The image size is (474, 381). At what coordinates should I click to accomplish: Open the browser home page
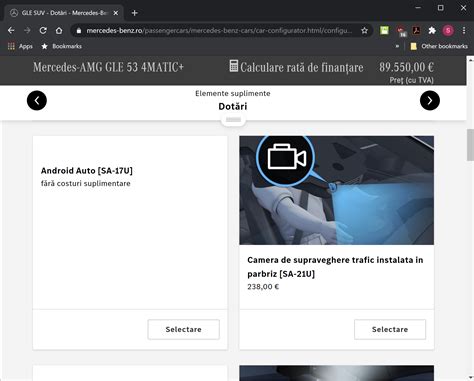coord(59,31)
